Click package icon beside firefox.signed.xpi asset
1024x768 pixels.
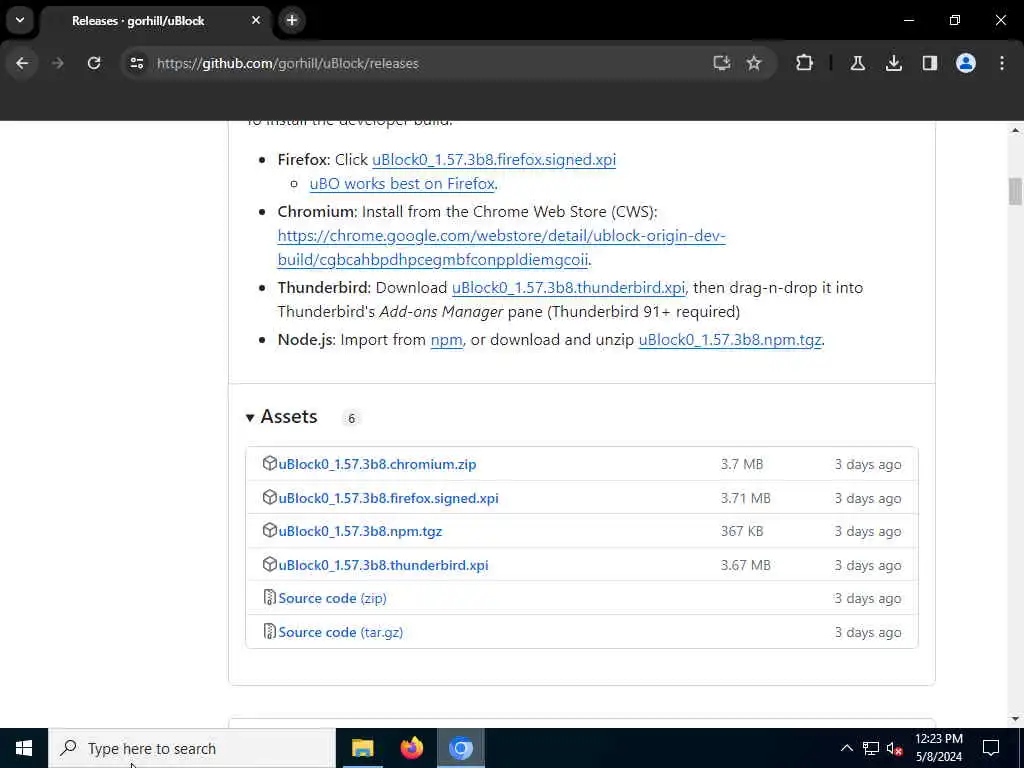click(x=269, y=498)
